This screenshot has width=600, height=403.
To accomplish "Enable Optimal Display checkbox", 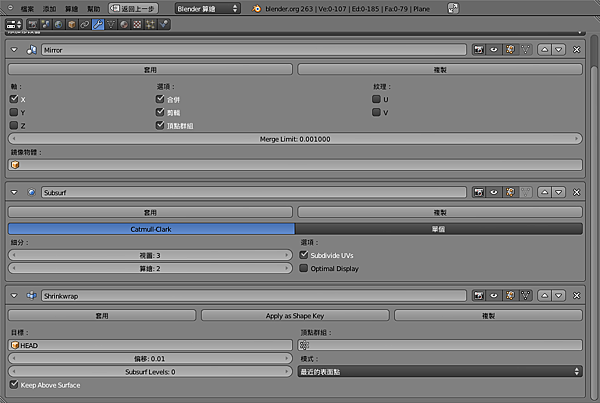I will coord(304,268).
